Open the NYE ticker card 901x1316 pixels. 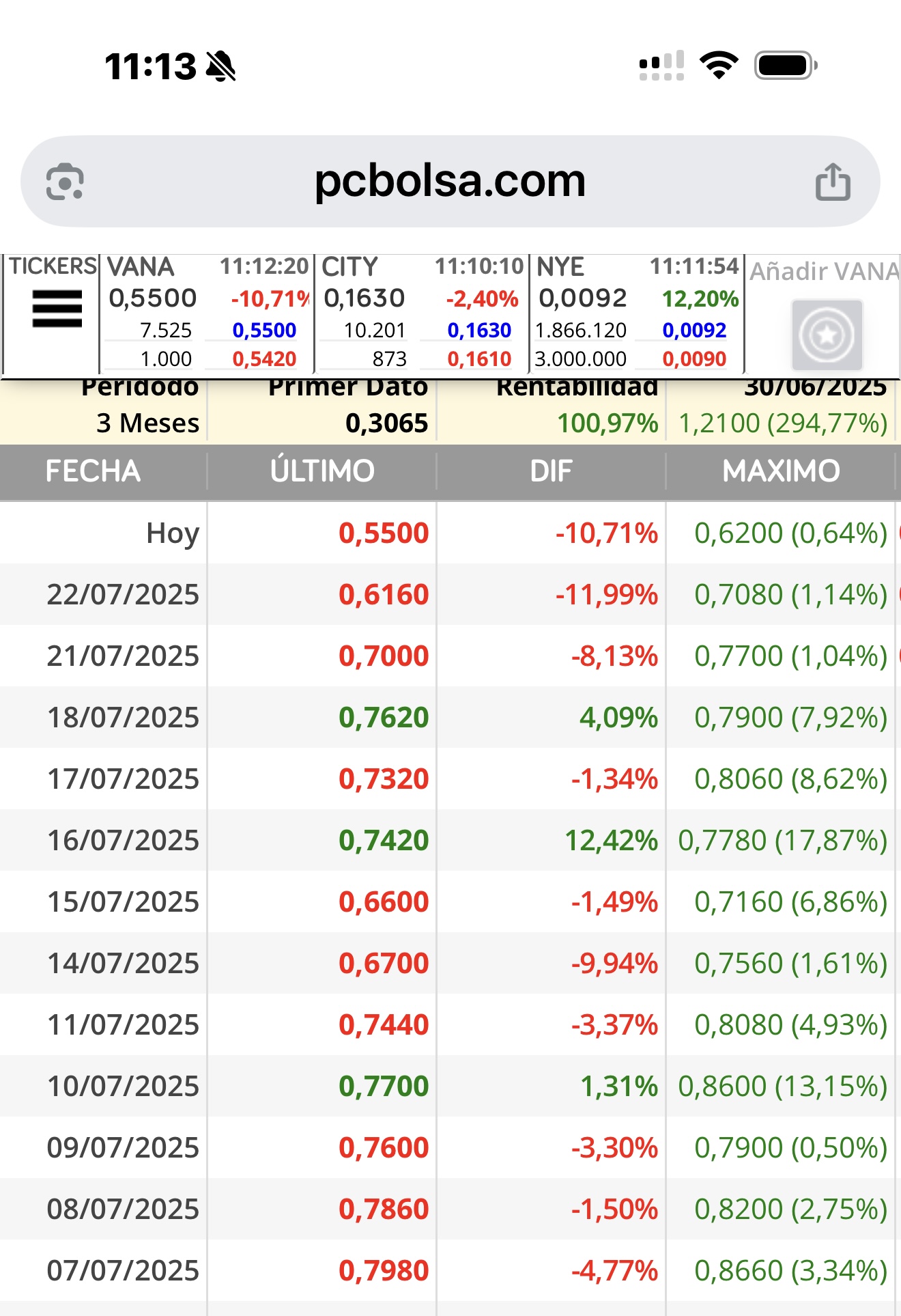pos(637,313)
